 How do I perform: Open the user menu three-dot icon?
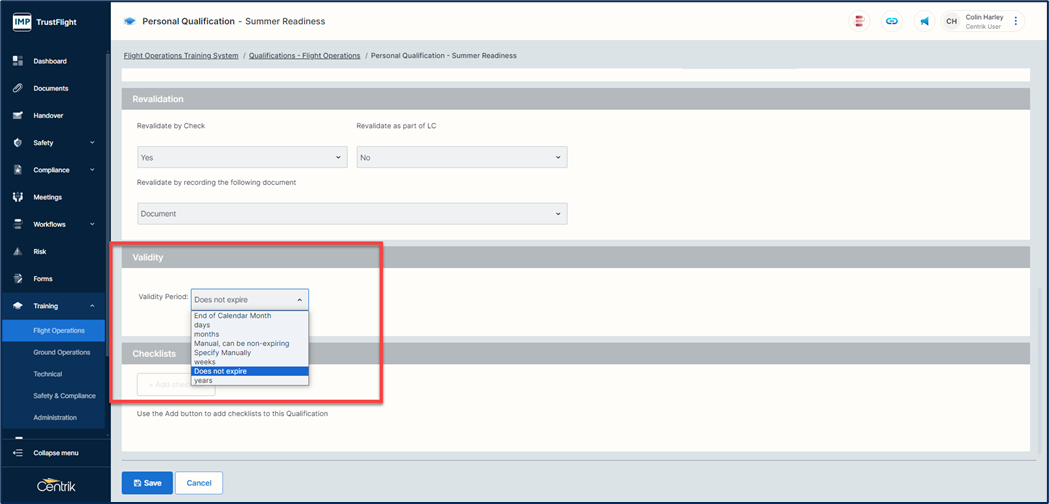click(1016, 21)
